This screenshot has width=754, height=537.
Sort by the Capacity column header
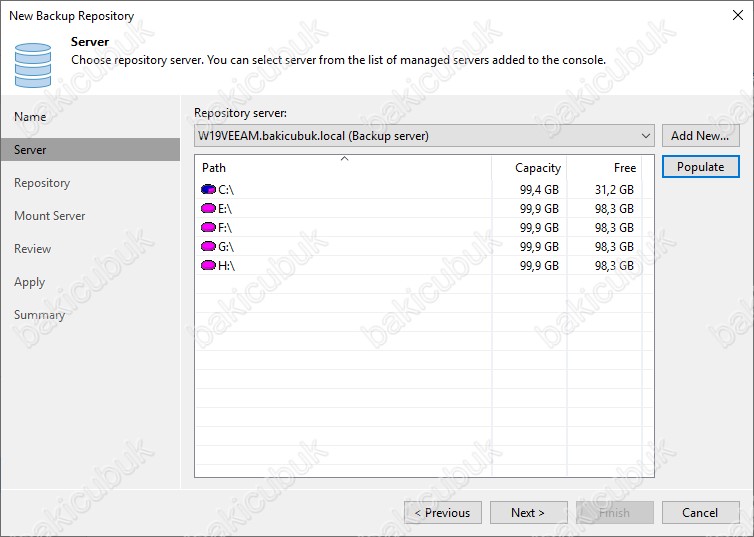tap(529, 168)
